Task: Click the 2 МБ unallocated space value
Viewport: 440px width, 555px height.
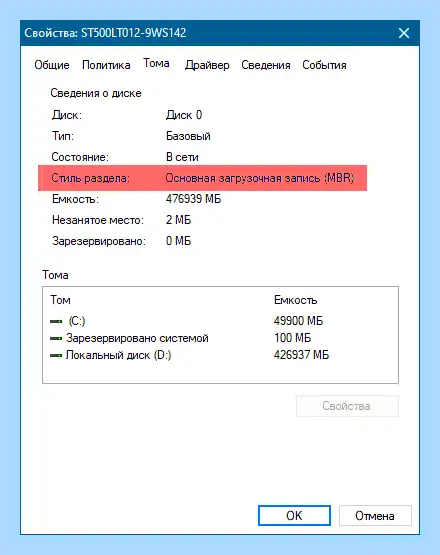Action: coord(178,220)
